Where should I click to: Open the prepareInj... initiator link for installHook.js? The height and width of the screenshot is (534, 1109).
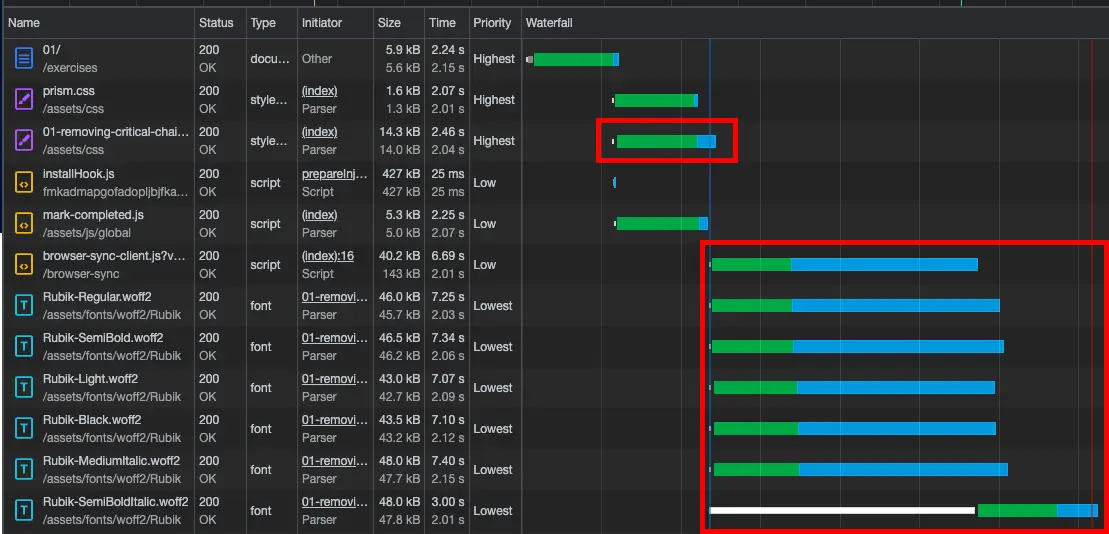(327, 174)
